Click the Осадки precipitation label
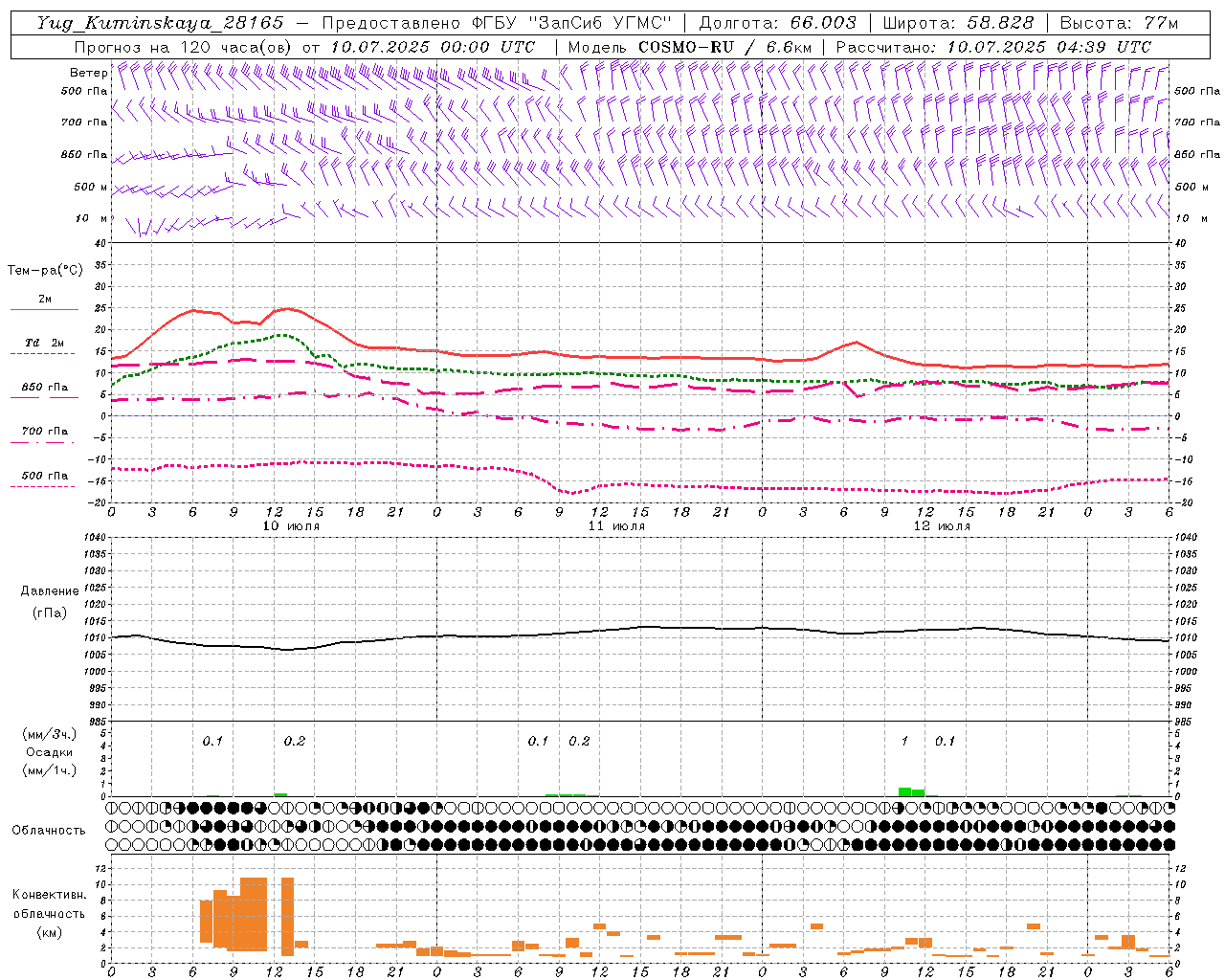Image resolution: width=1225 pixels, height=980 pixels. point(50,752)
